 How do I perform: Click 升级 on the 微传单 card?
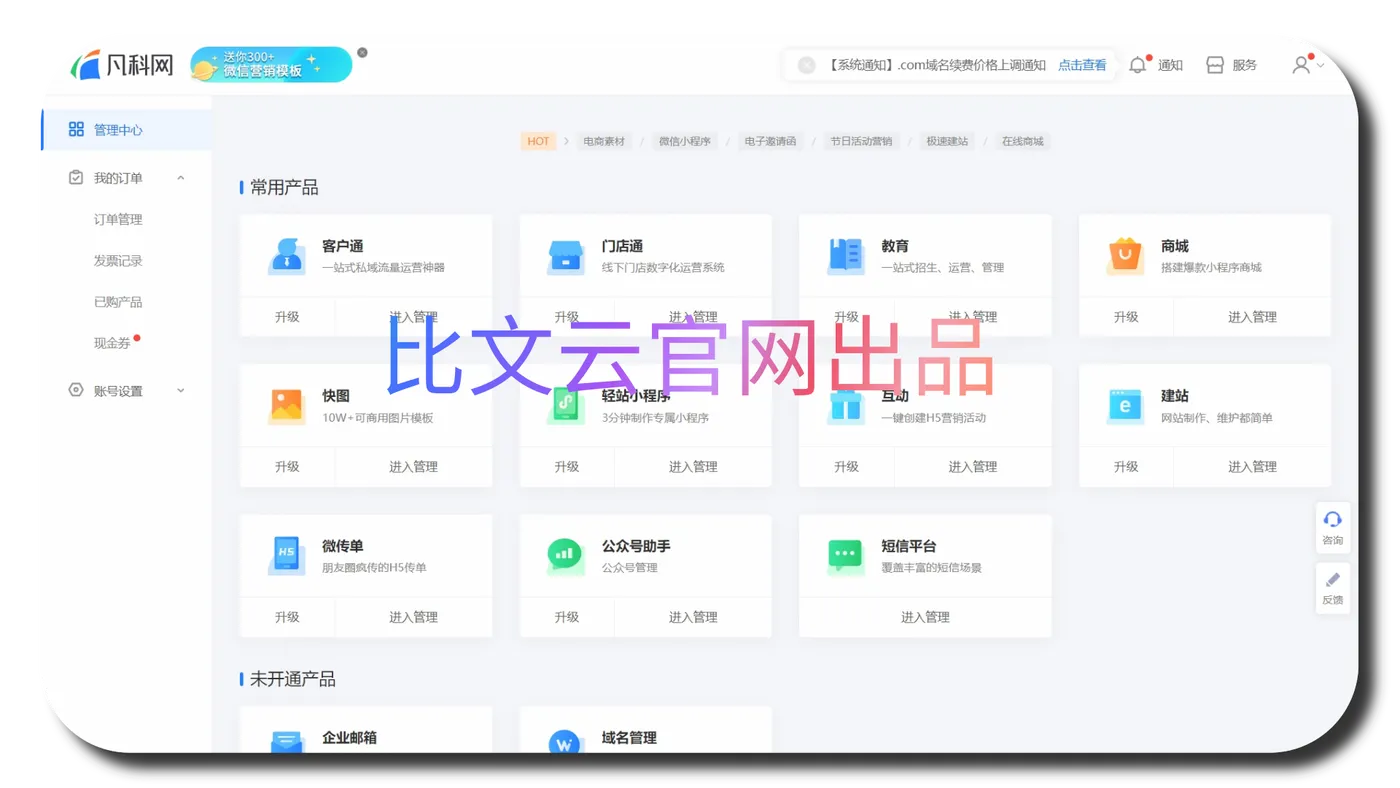(287, 617)
